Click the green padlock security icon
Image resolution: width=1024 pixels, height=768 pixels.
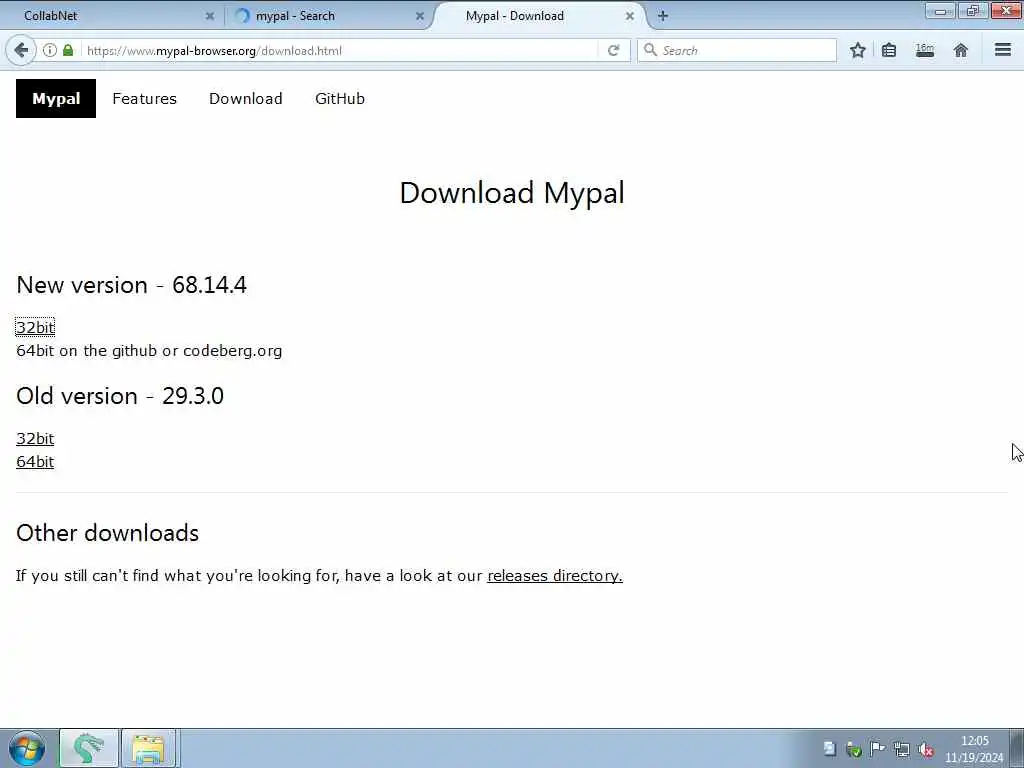pos(68,50)
